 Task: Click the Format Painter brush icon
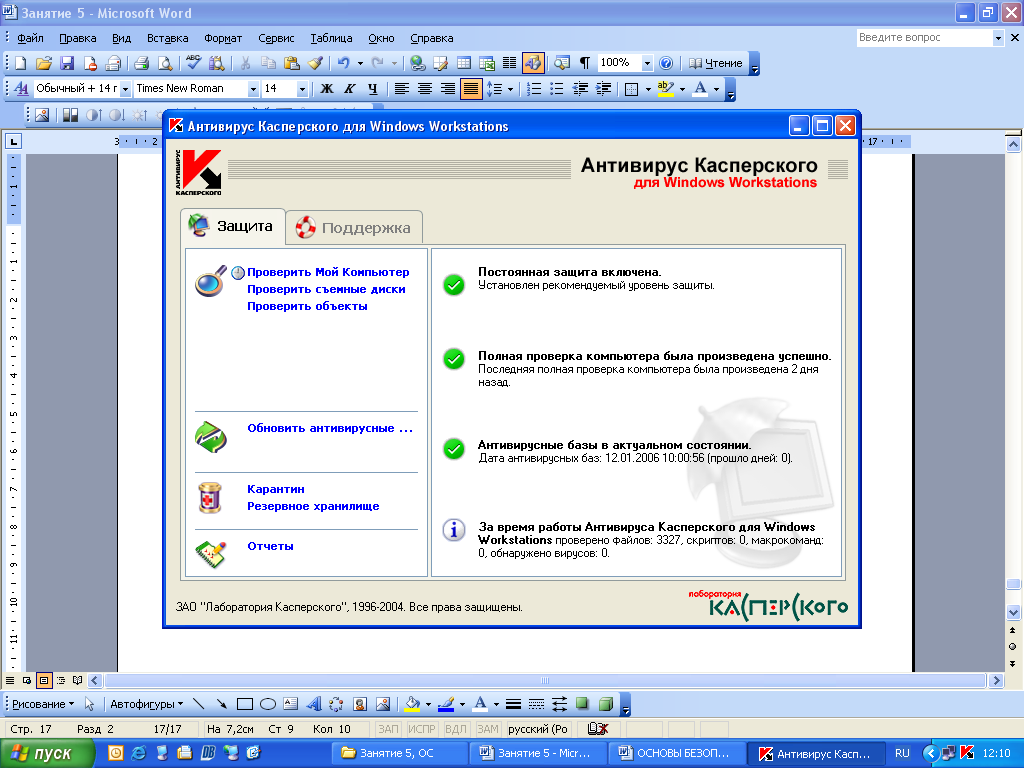(315, 63)
